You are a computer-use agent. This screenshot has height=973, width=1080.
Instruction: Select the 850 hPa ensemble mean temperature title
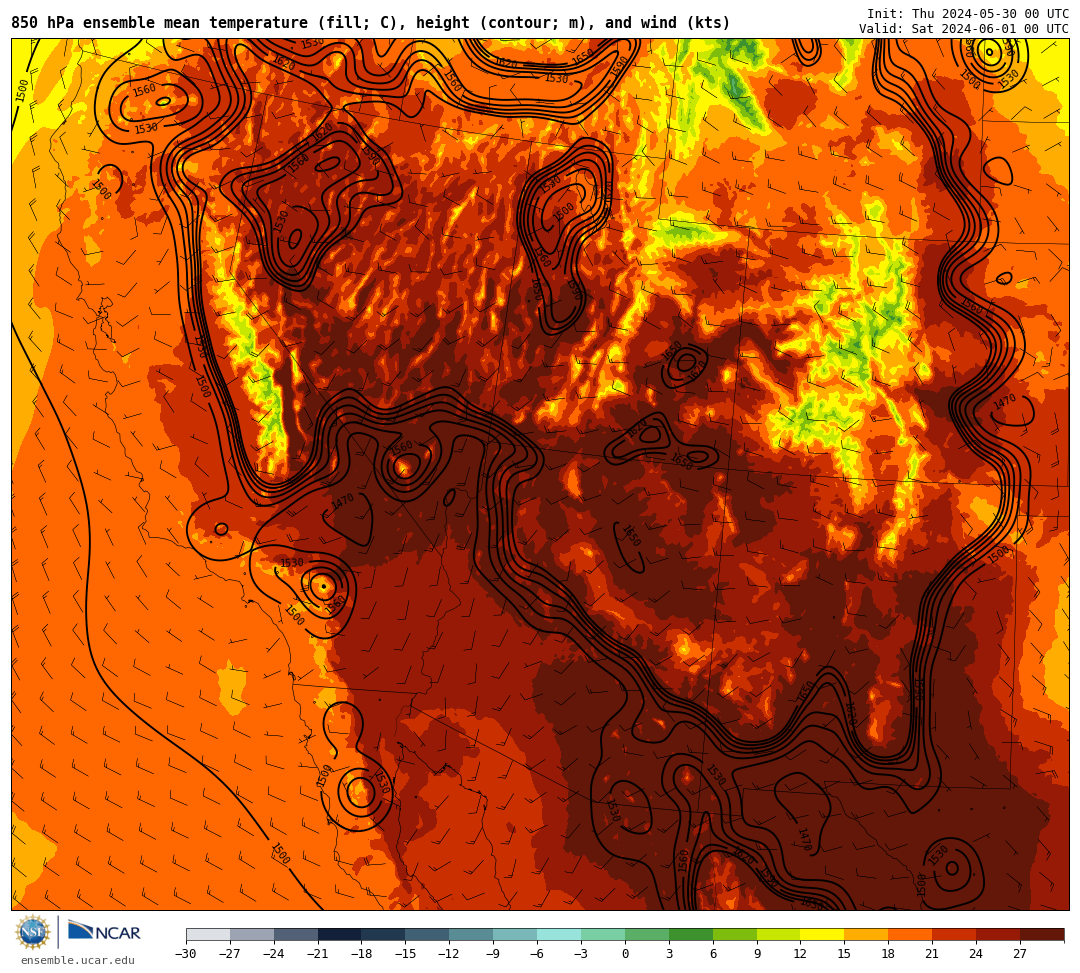[371, 23]
